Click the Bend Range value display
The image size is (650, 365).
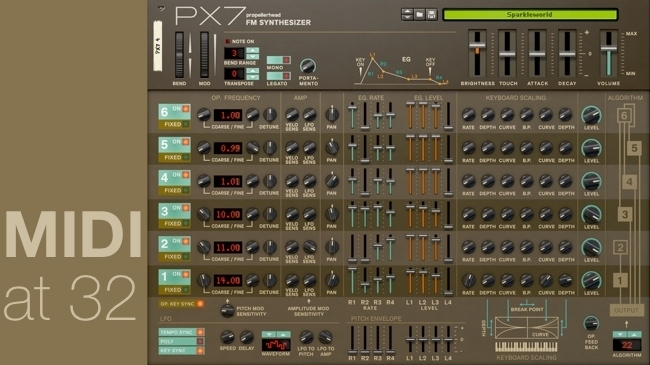(234, 53)
